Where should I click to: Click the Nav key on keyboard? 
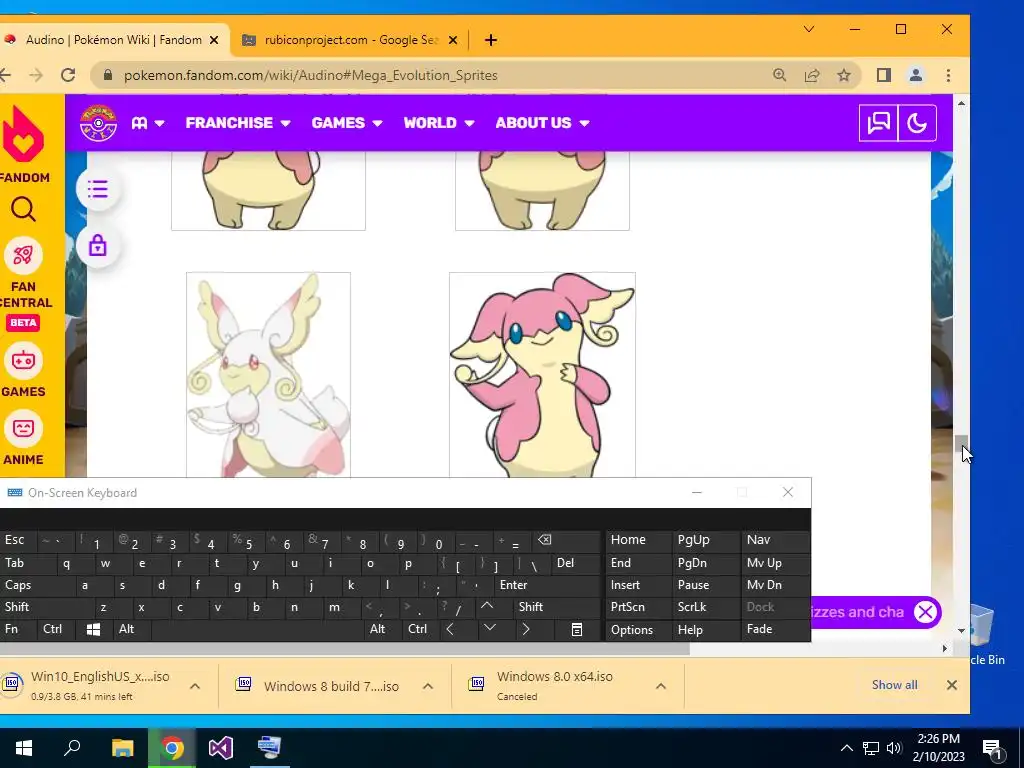tap(775, 540)
